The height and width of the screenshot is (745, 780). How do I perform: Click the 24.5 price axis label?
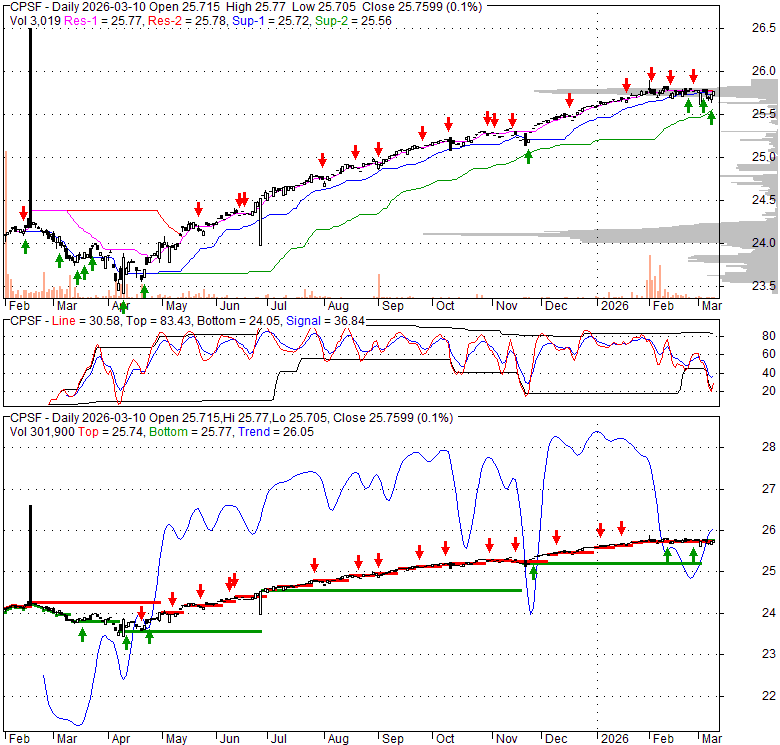coord(764,200)
